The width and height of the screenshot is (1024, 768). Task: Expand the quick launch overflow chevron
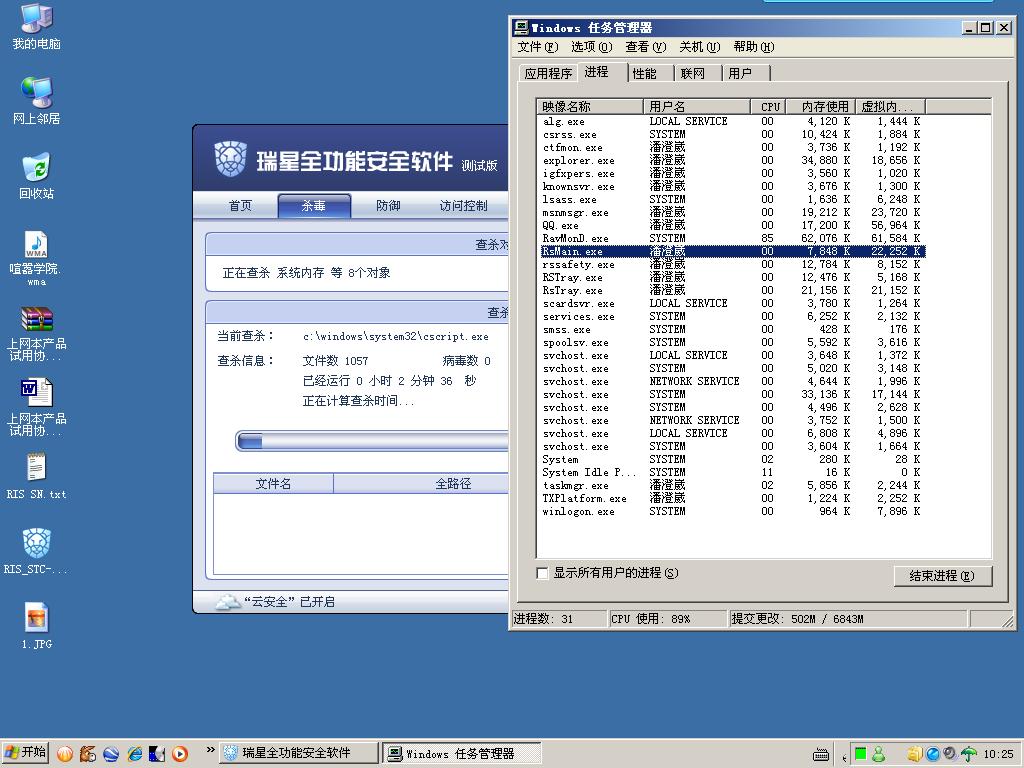coord(210,750)
